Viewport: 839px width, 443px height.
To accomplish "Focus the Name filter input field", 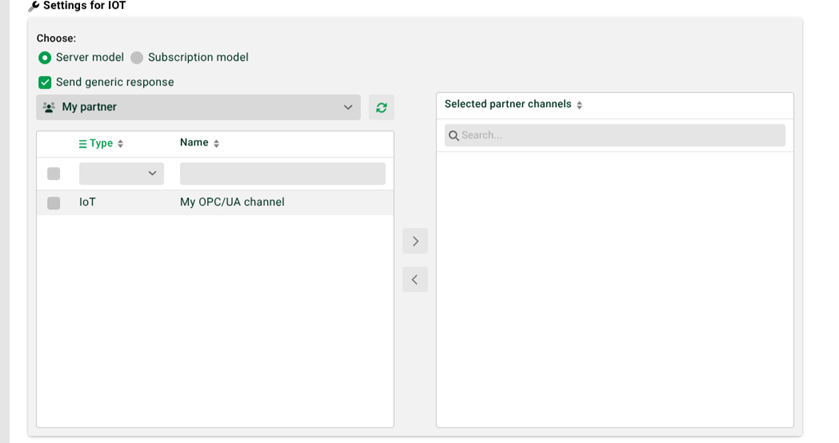I will pyautogui.click(x=283, y=173).
